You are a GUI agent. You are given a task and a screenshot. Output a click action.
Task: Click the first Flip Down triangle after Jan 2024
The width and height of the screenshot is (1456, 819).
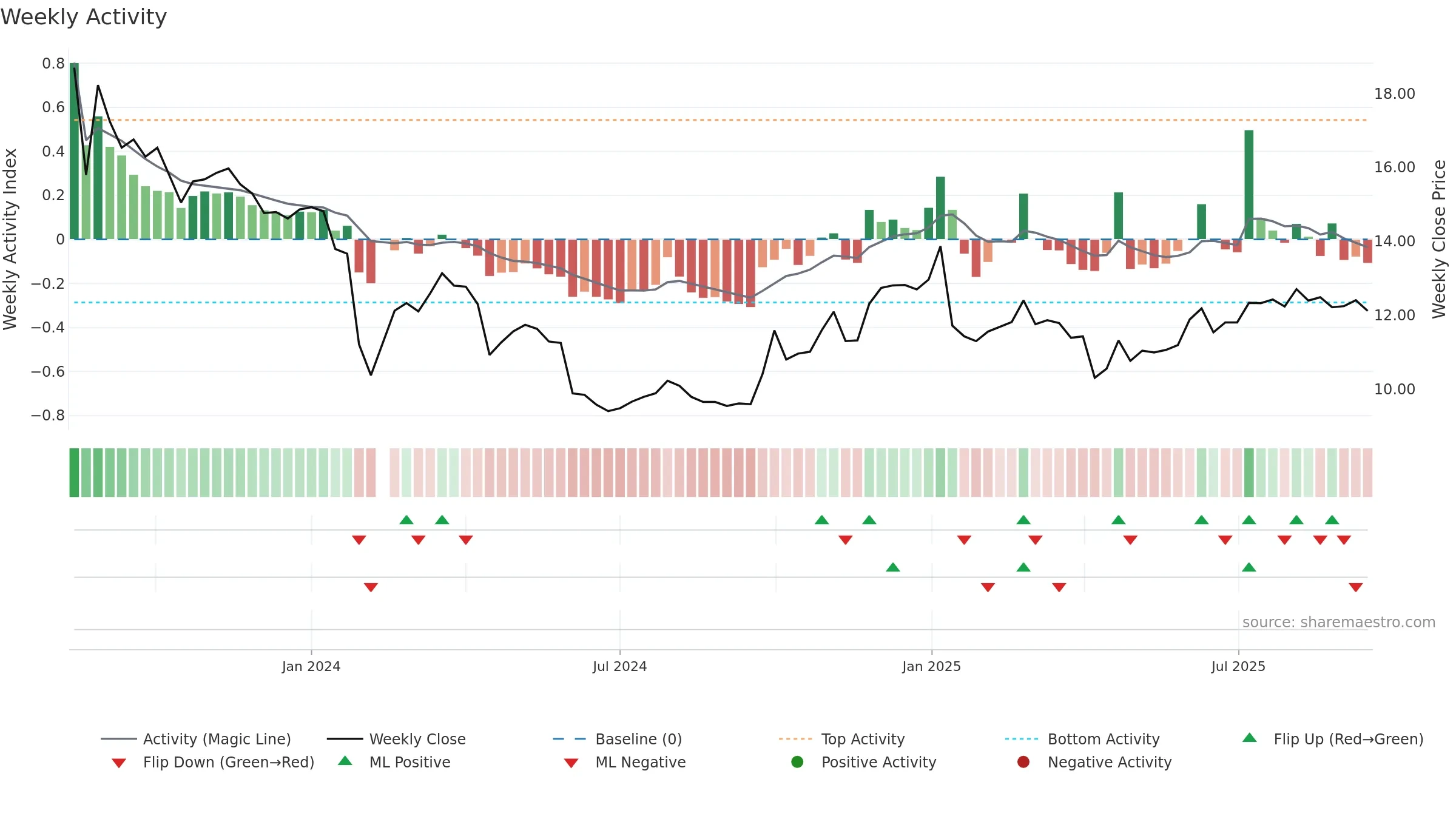(359, 540)
